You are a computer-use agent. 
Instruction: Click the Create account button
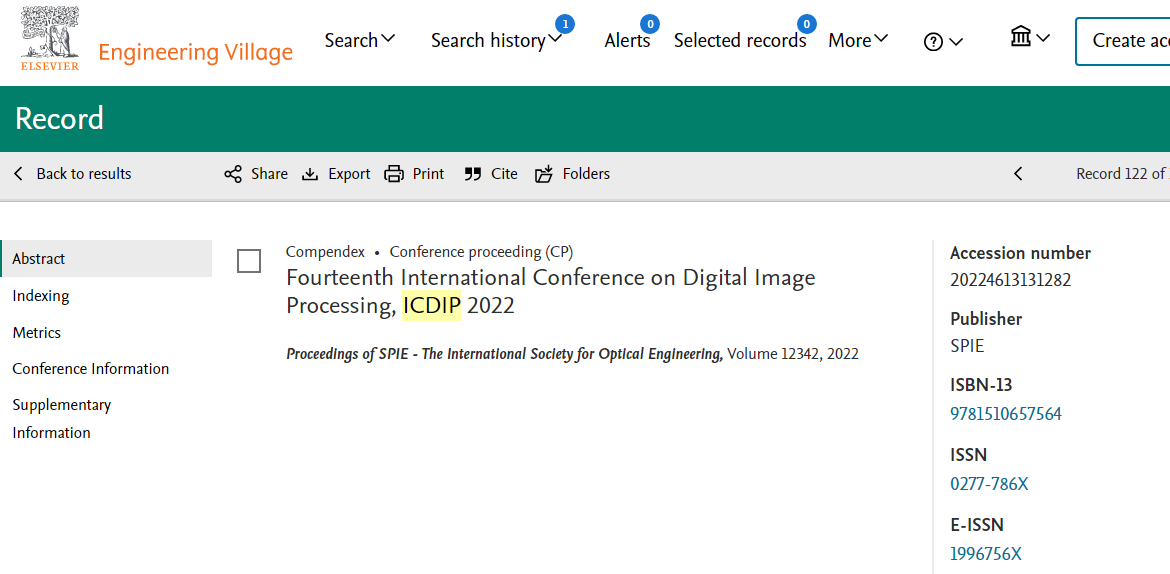(1122, 41)
